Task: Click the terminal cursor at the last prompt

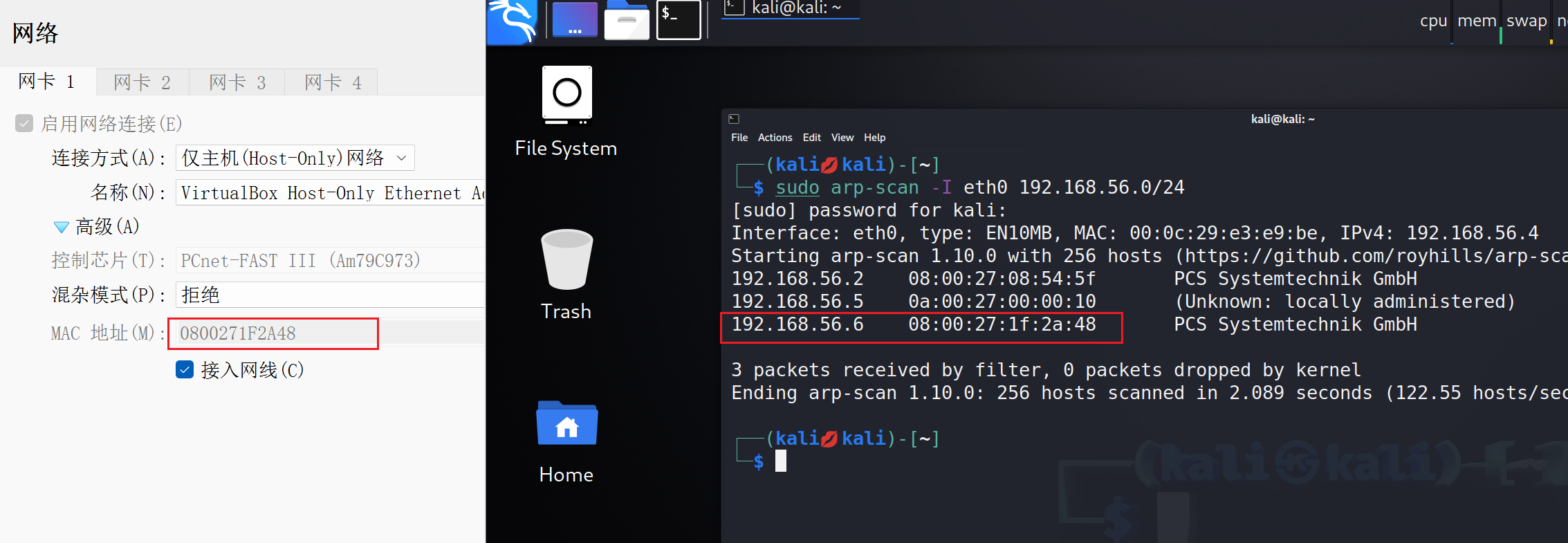Action: point(781,461)
